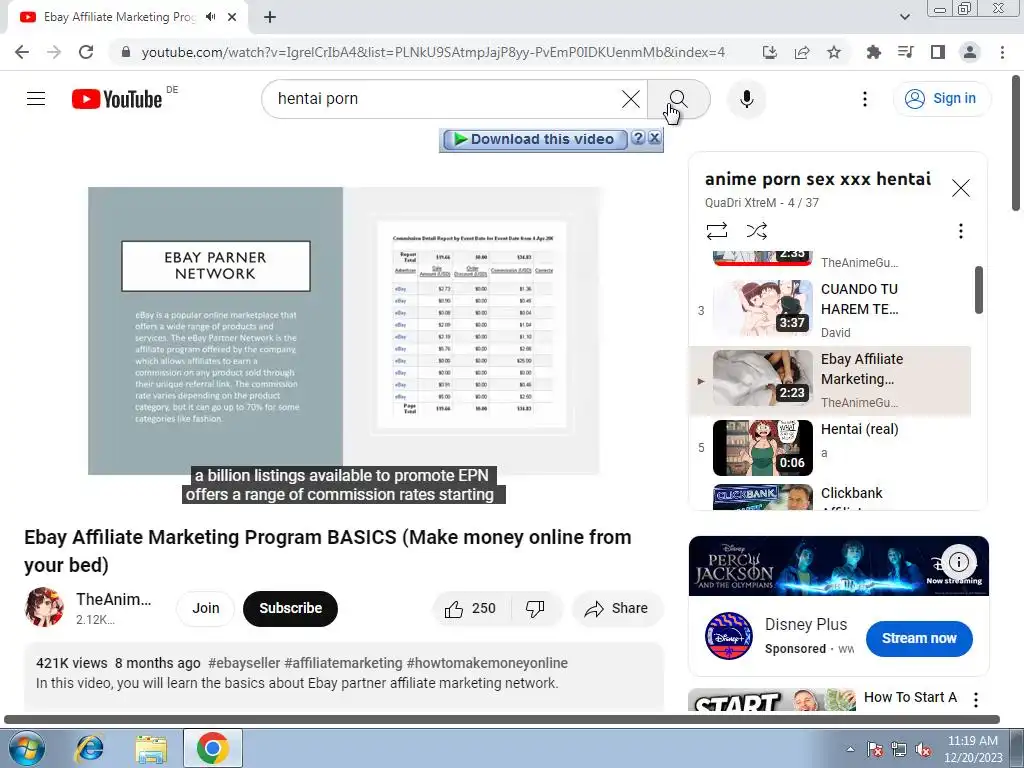Toggle Chrome side panel
This screenshot has width=1024, height=768.
938,52
